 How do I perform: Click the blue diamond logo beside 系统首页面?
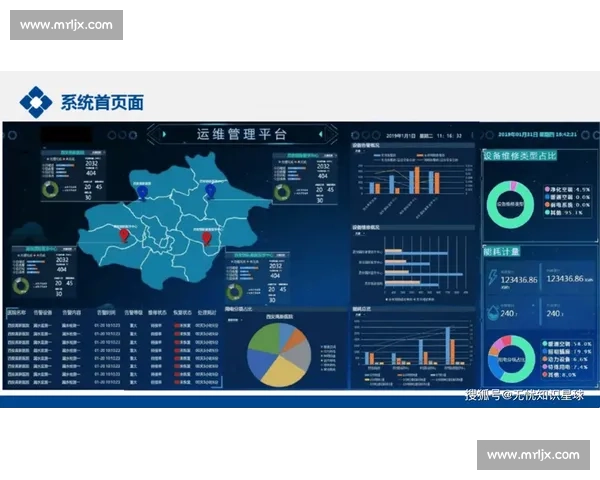[36, 102]
